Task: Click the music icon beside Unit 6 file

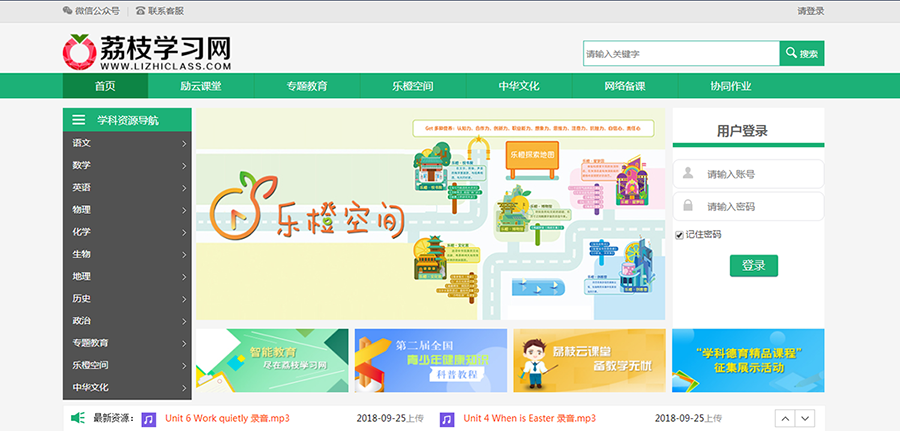Action: tap(149, 418)
